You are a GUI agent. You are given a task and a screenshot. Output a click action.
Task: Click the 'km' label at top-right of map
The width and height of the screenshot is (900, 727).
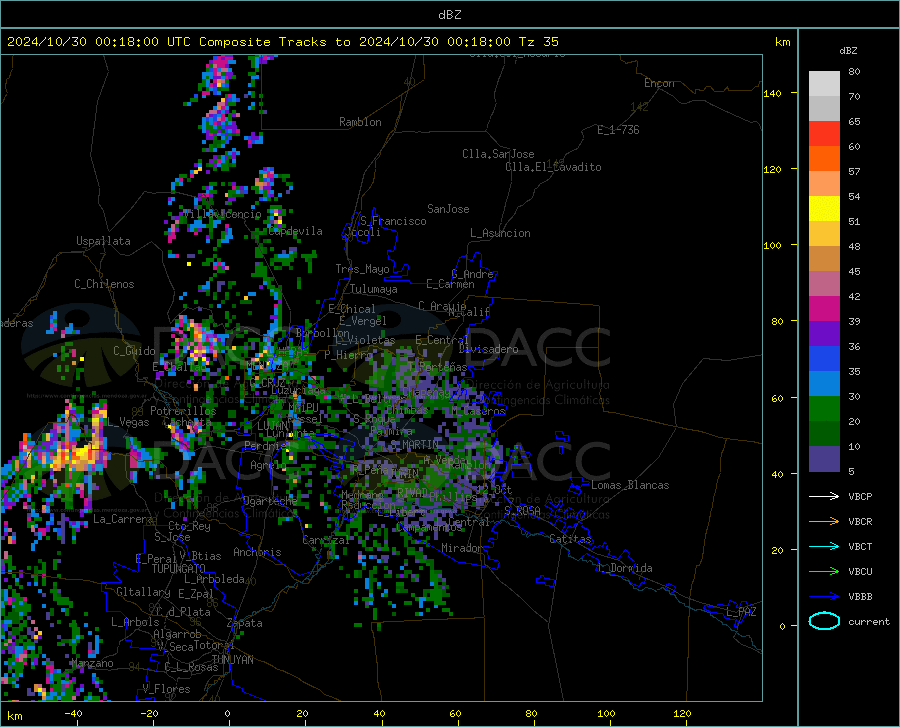(782, 42)
